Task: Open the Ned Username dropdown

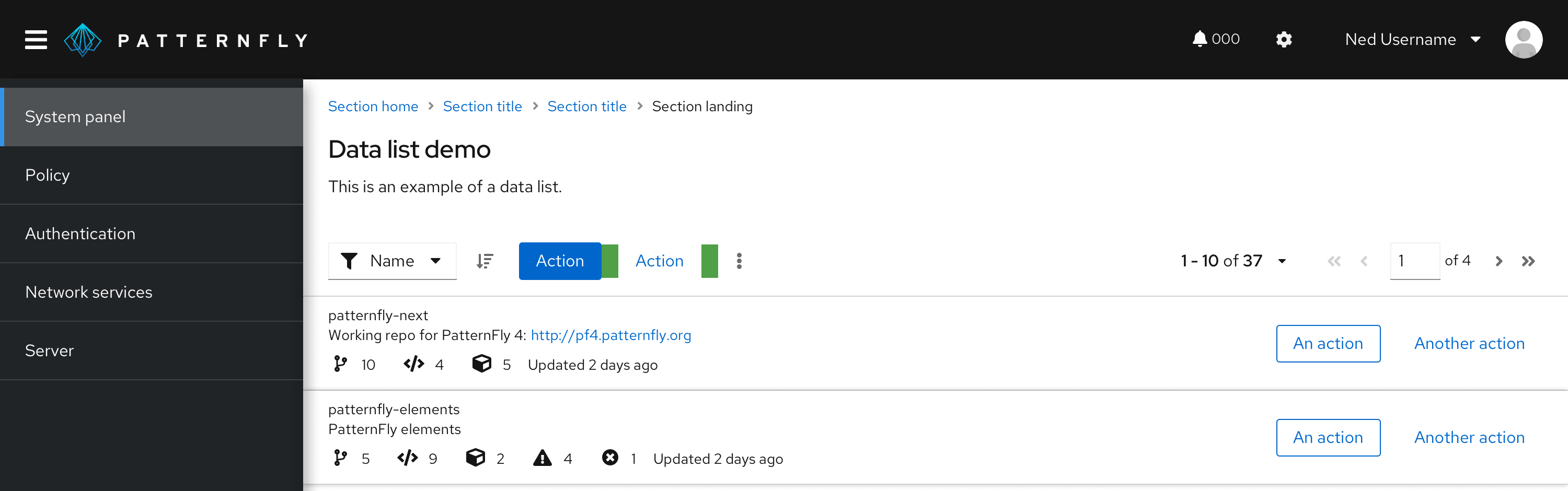Action: click(1412, 40)
